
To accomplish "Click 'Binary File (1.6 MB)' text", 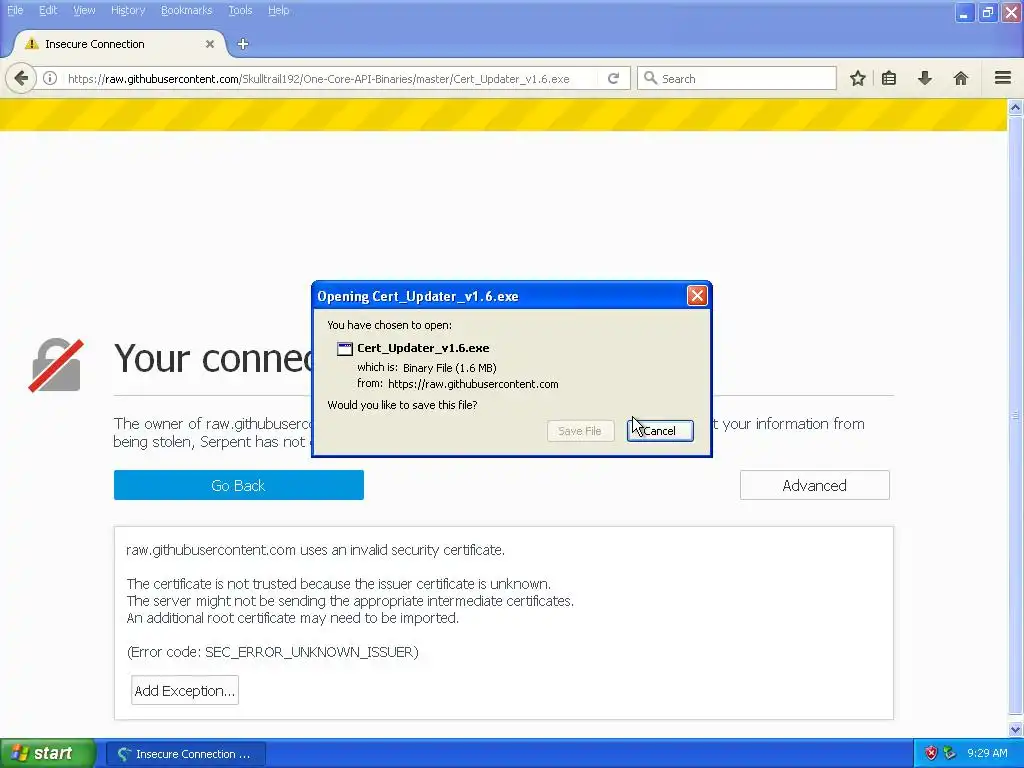I will (x=449, y=368).
